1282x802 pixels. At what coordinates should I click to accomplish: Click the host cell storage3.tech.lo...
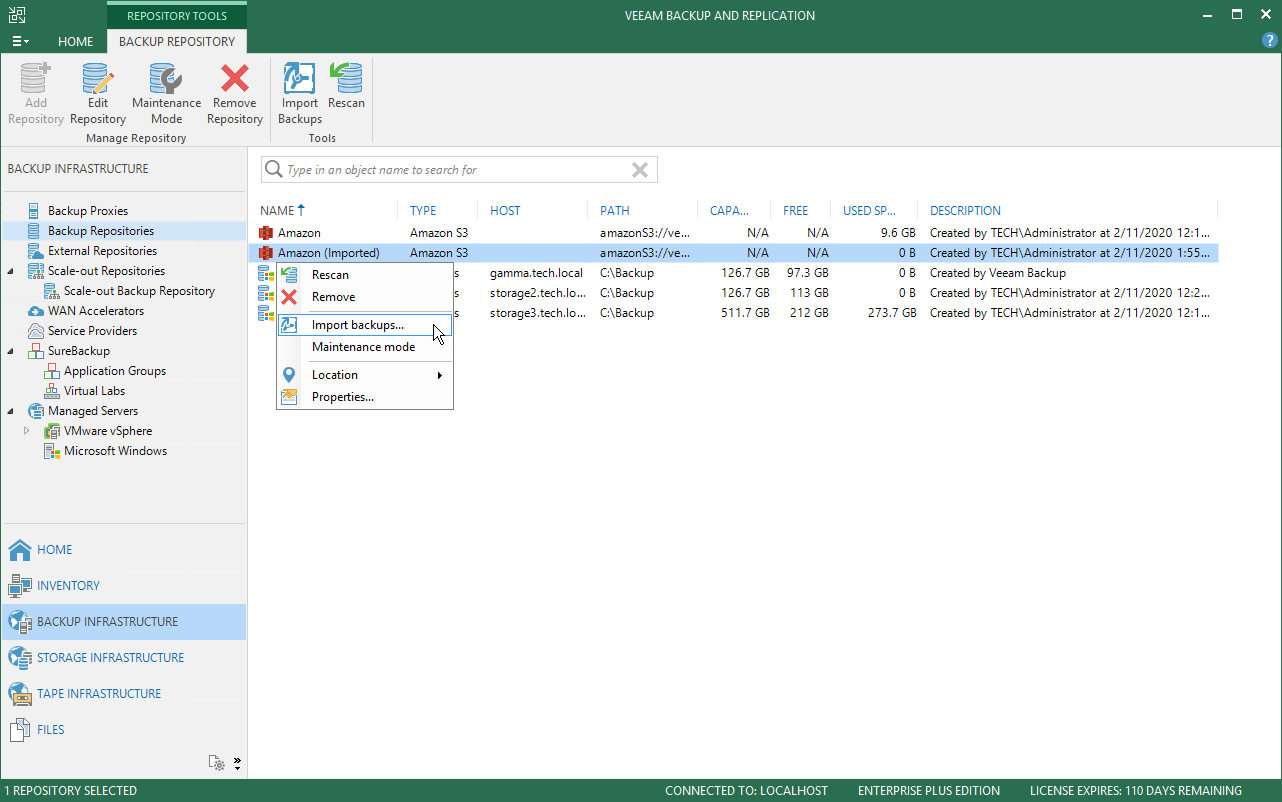[537, 313]
